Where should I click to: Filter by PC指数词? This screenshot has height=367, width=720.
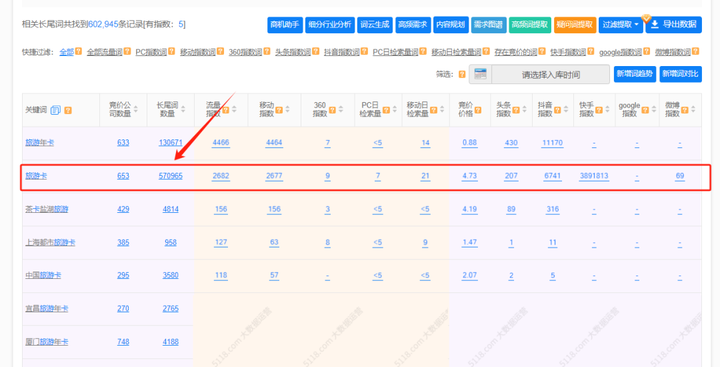tap(151, 52)
